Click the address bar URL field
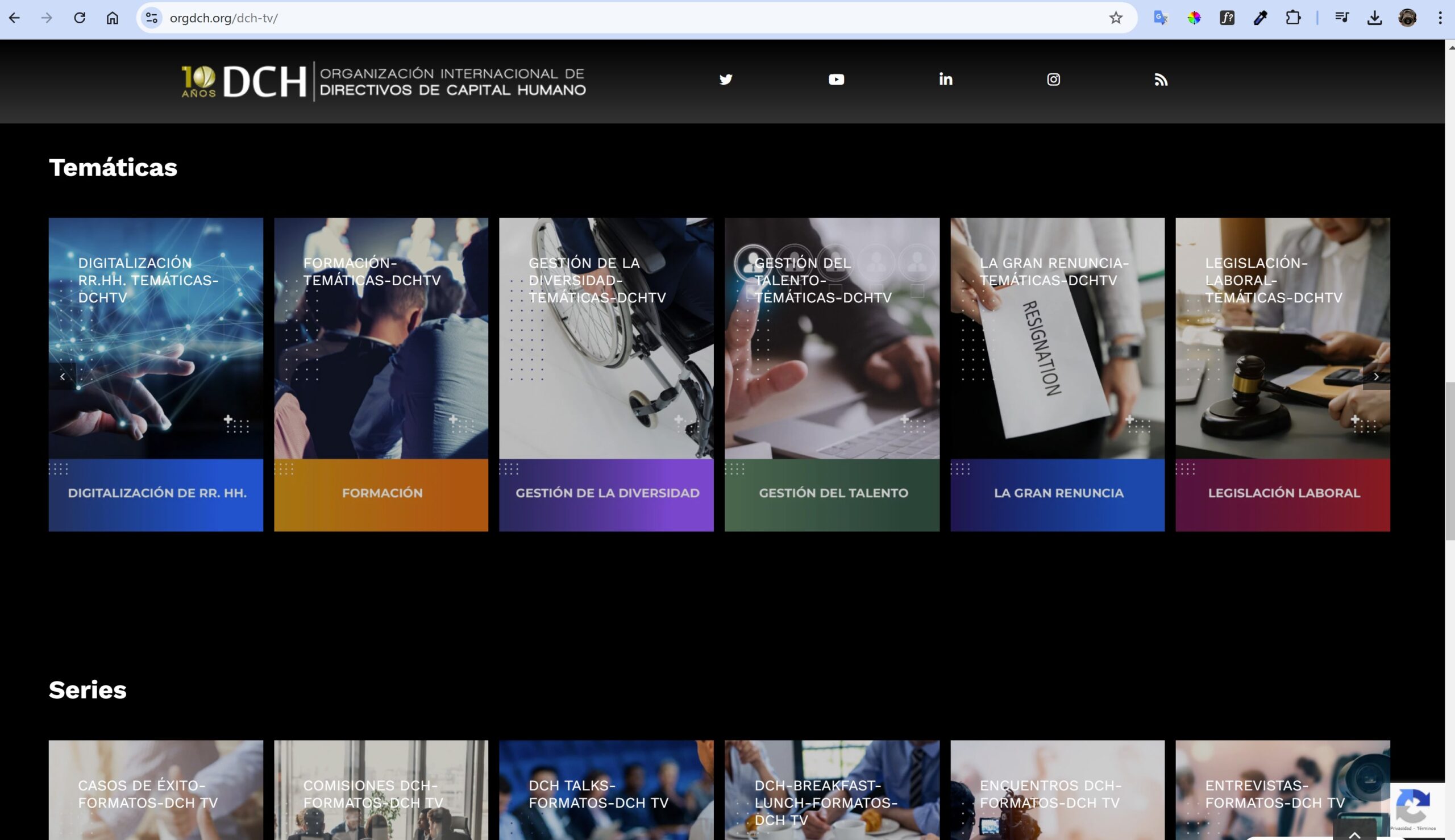 tap(635, 18)
